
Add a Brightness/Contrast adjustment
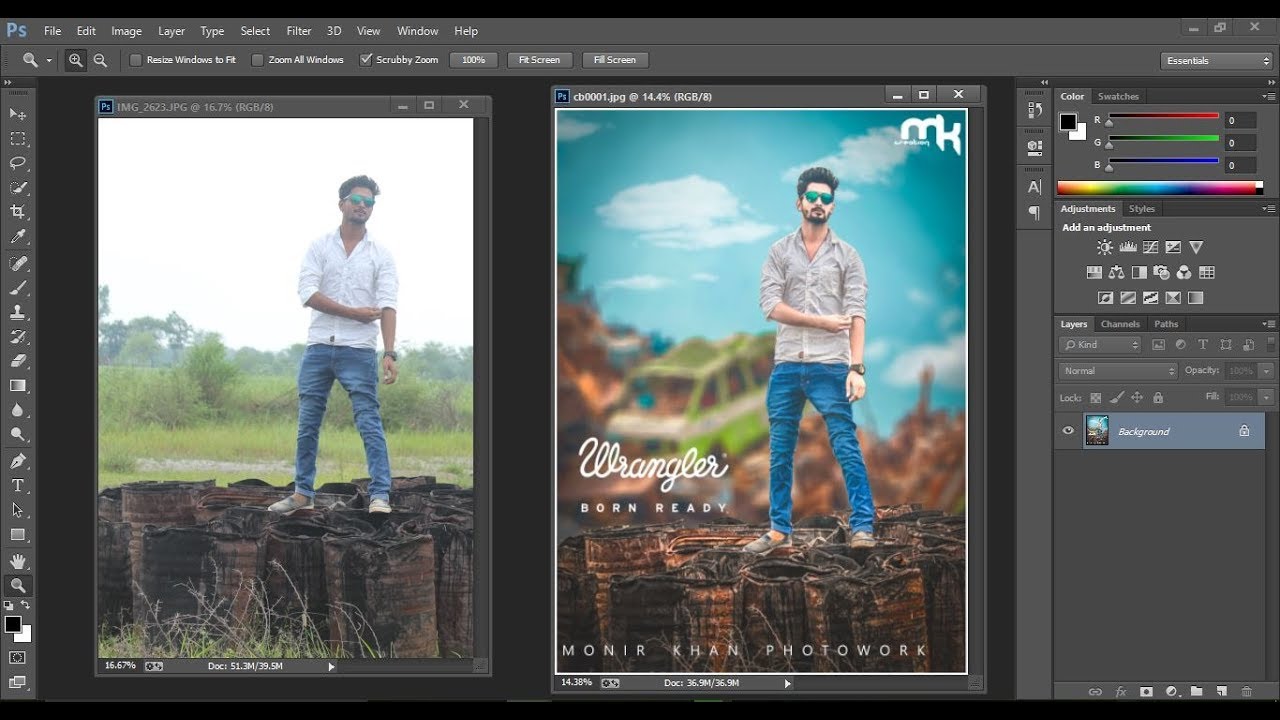coord(1104,247)
